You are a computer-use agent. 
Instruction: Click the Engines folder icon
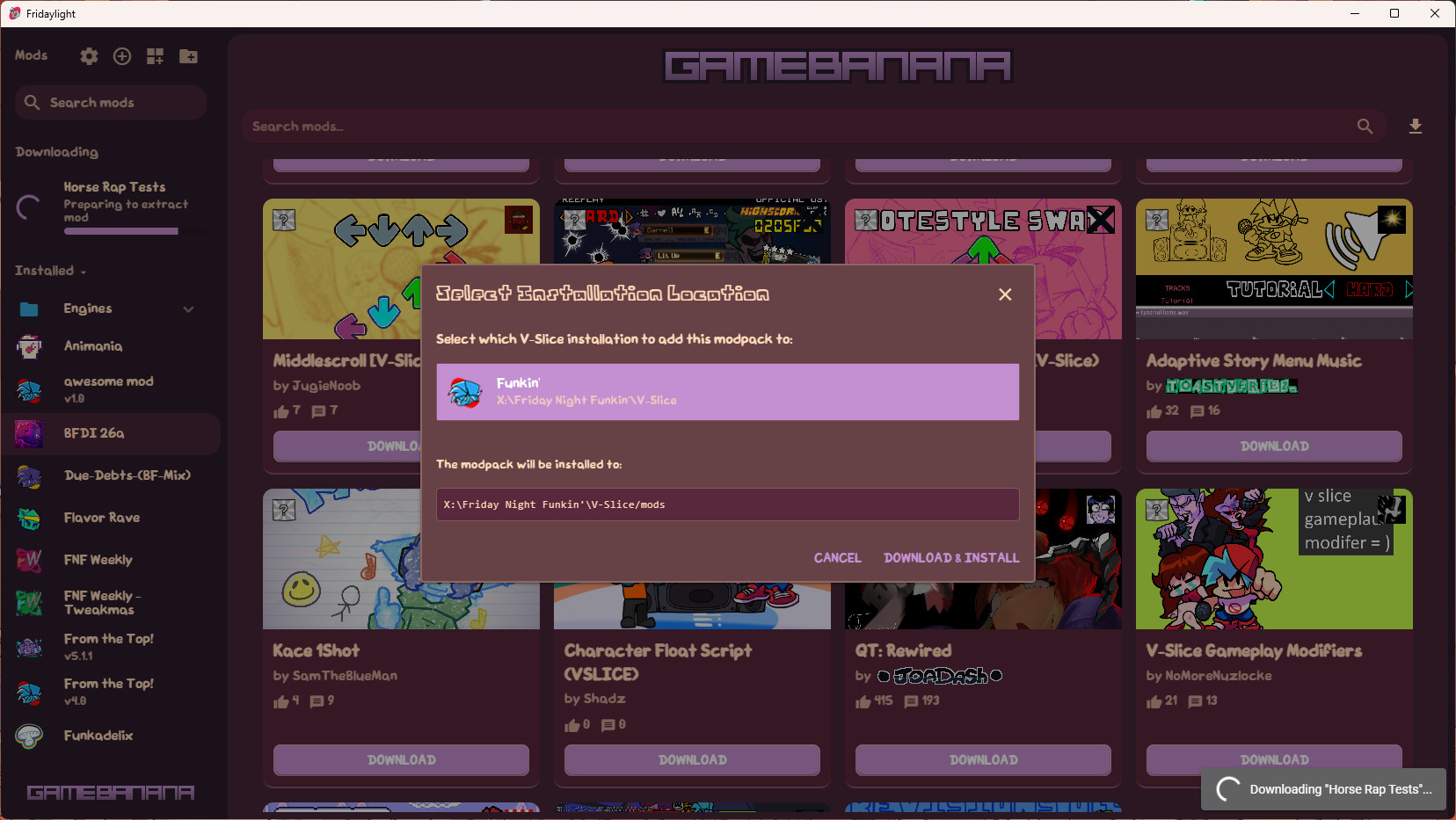(29, 308)
